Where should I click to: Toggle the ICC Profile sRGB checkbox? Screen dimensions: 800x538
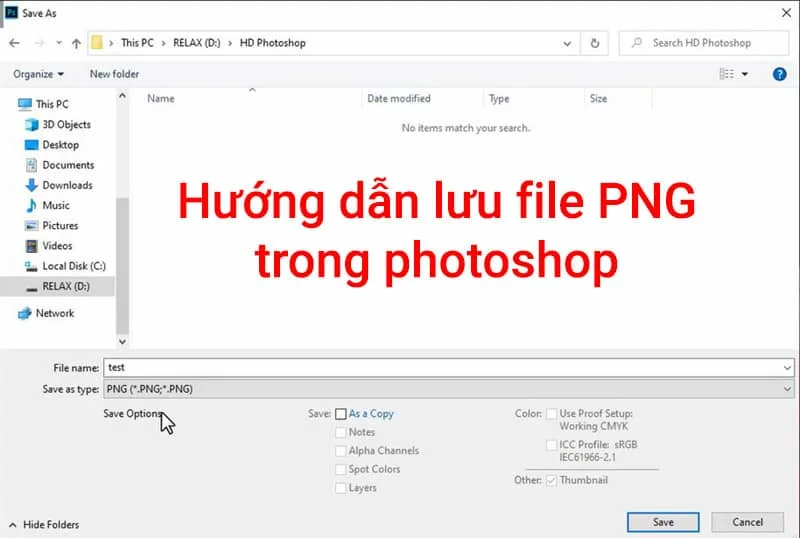(x=552, y=445)
